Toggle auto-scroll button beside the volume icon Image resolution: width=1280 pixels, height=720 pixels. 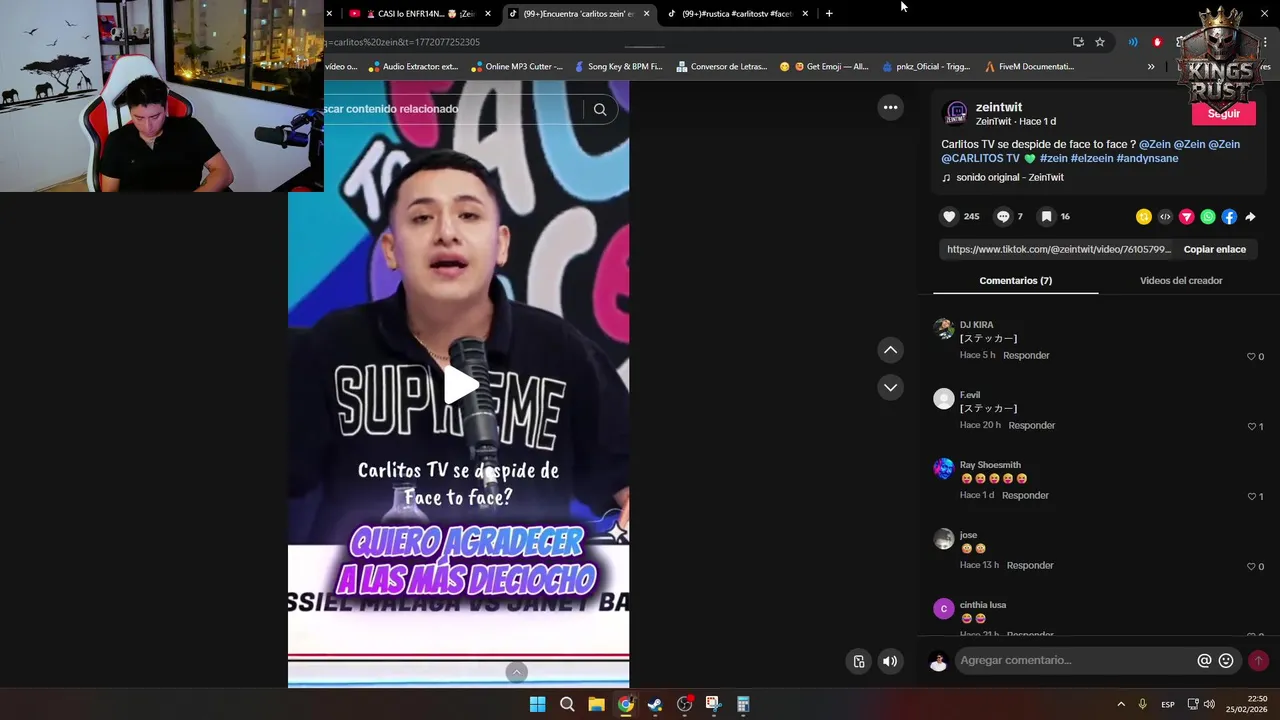858,661
